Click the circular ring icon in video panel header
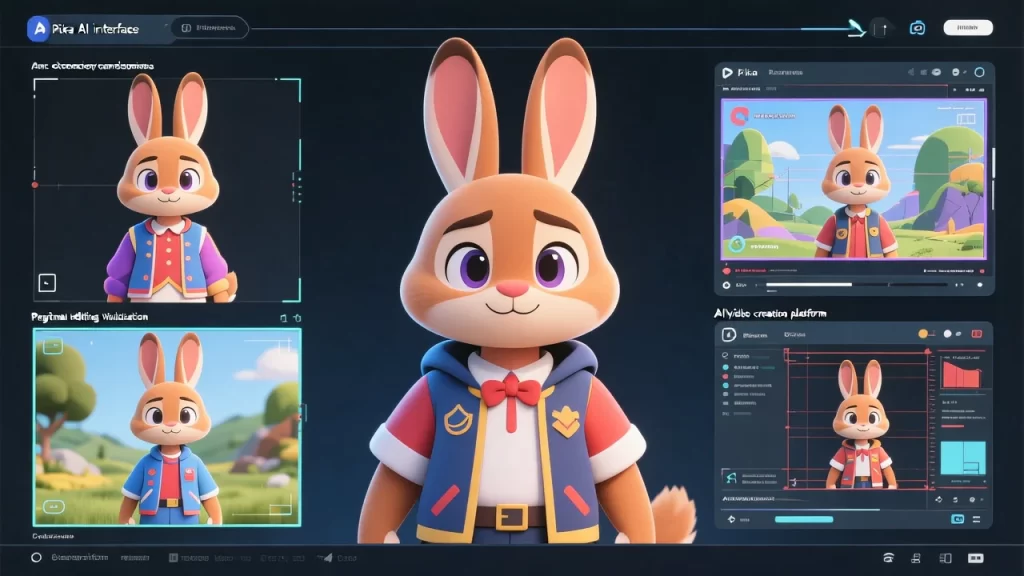This screenshot has height=576, width=1024. coord(980,72)
